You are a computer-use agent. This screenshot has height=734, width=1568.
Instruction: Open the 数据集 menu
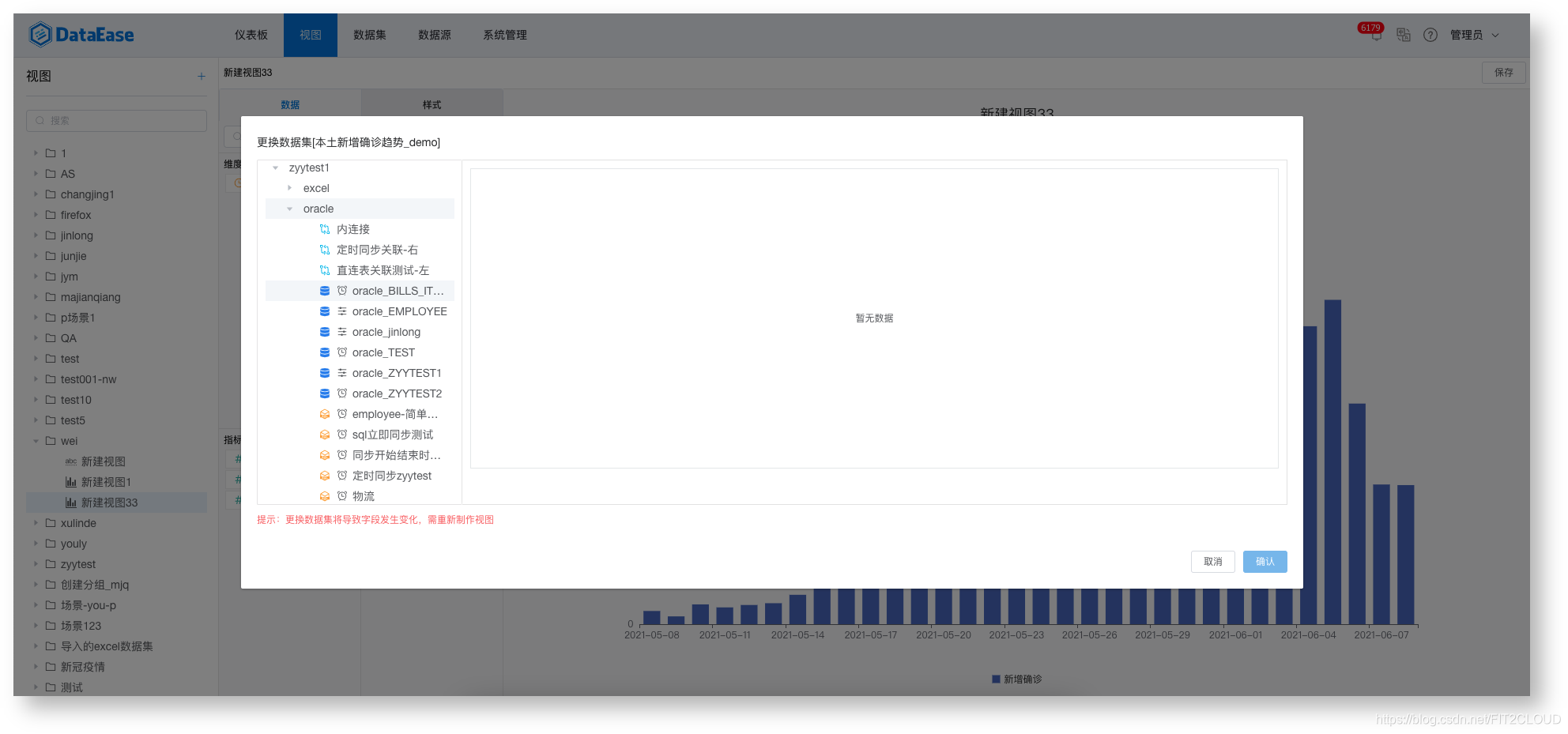370,35
